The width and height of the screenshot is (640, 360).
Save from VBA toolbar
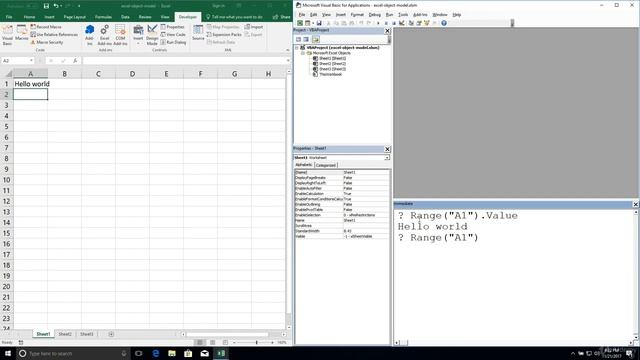[x=319, y=23]
